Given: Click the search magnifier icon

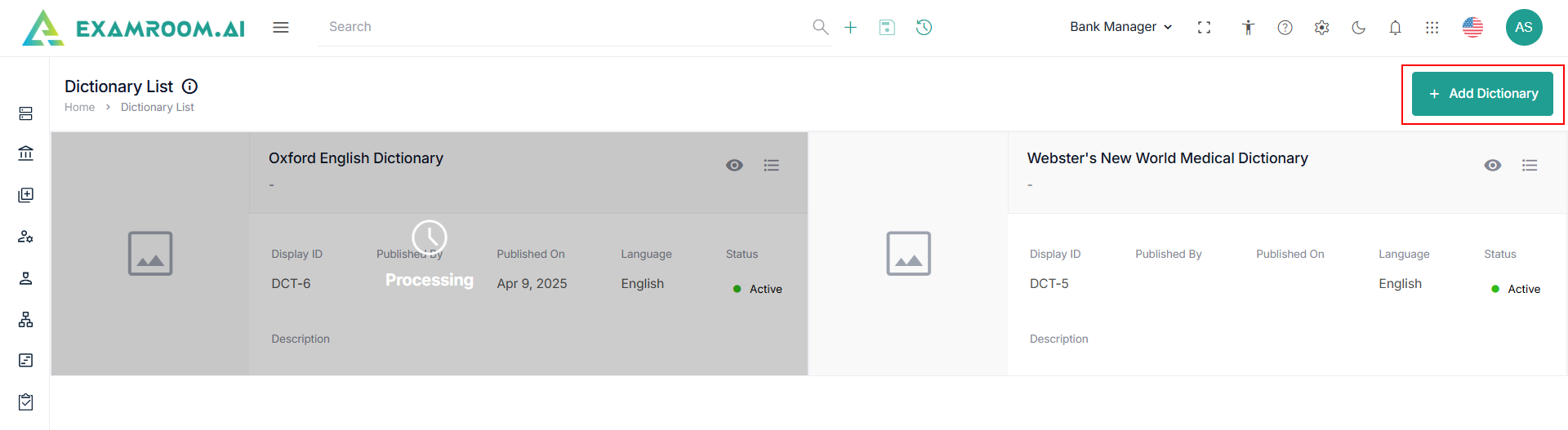Looking at the screenshot, I should [x=821, y=27].
